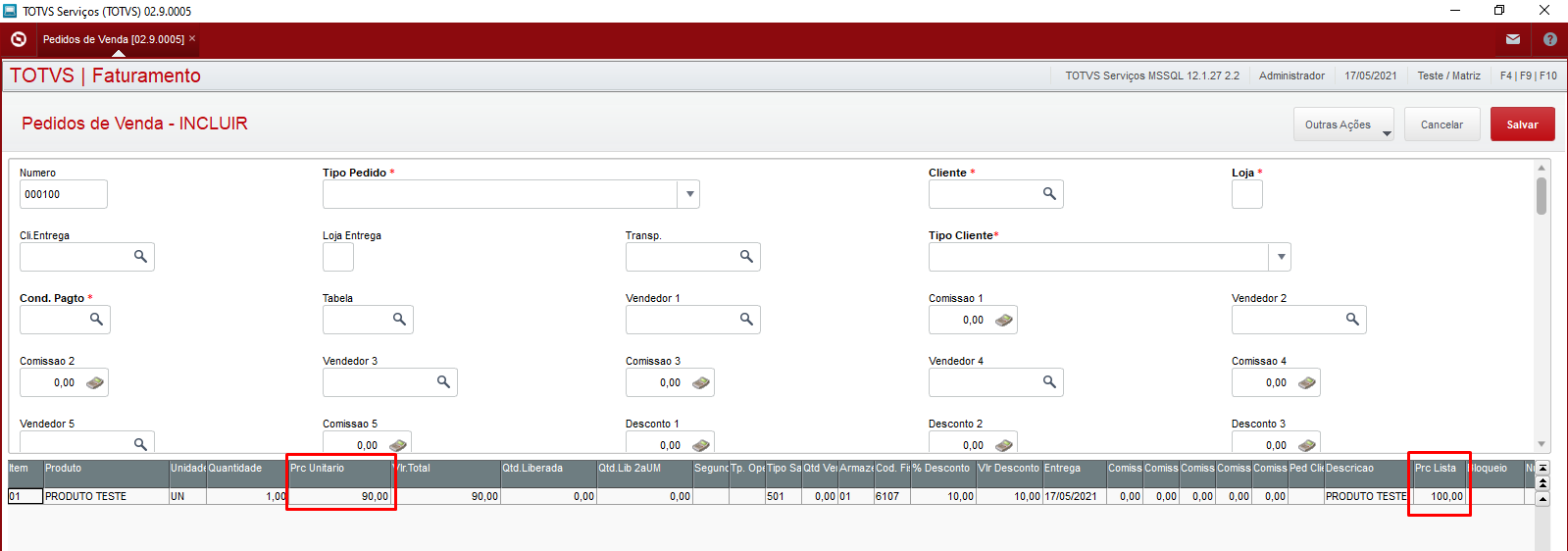
Task: Open the Tabela lookup magnifier
Action: tap(399, 320)
